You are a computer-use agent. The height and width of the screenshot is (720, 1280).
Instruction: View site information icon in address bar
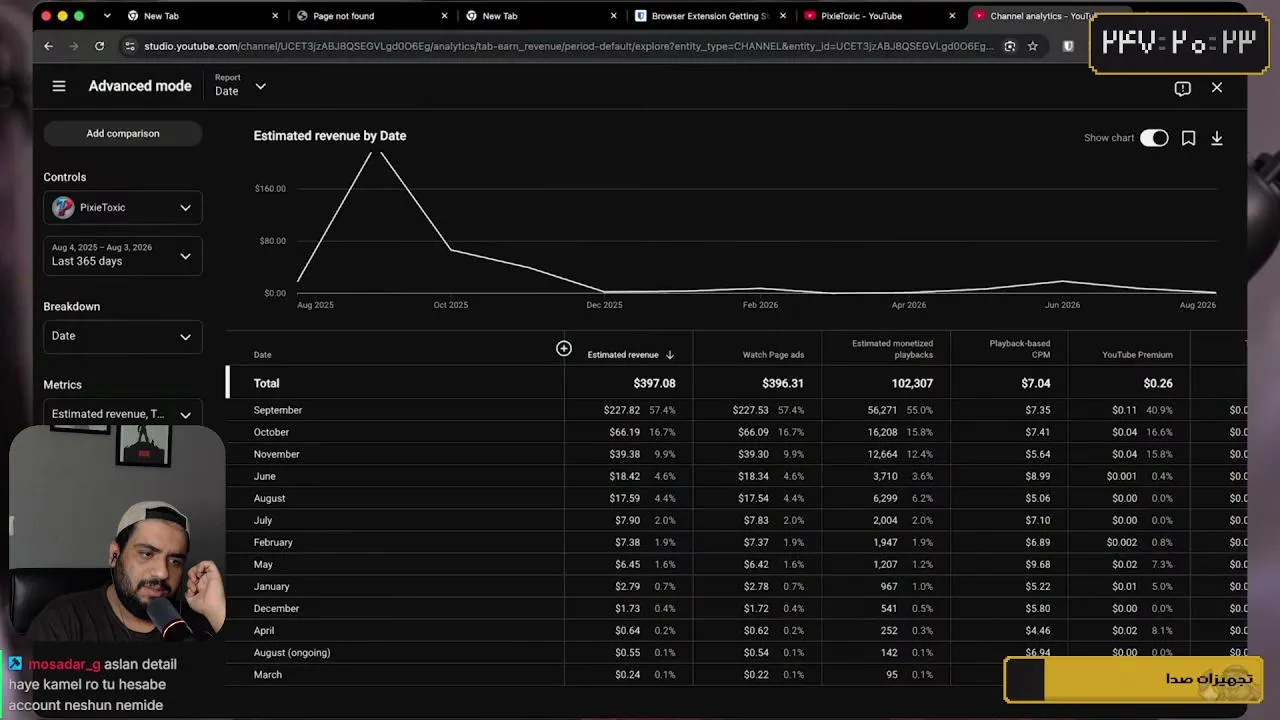[x=129, y=46]
